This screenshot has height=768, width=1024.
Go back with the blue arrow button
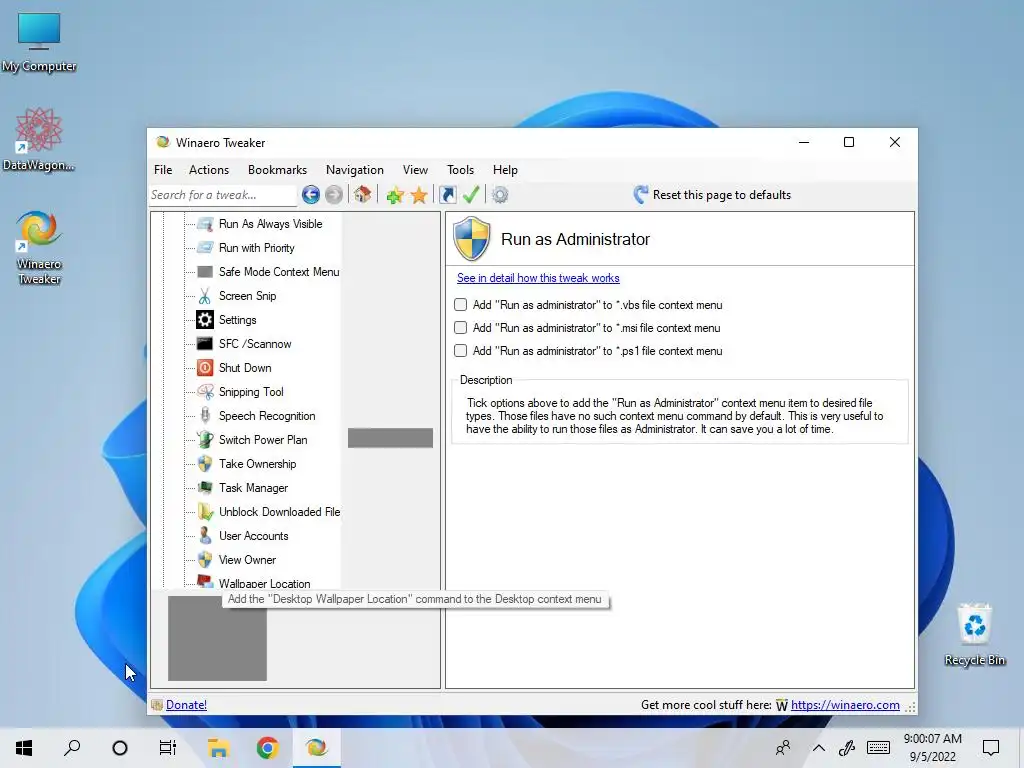click(x=311, y=195)
